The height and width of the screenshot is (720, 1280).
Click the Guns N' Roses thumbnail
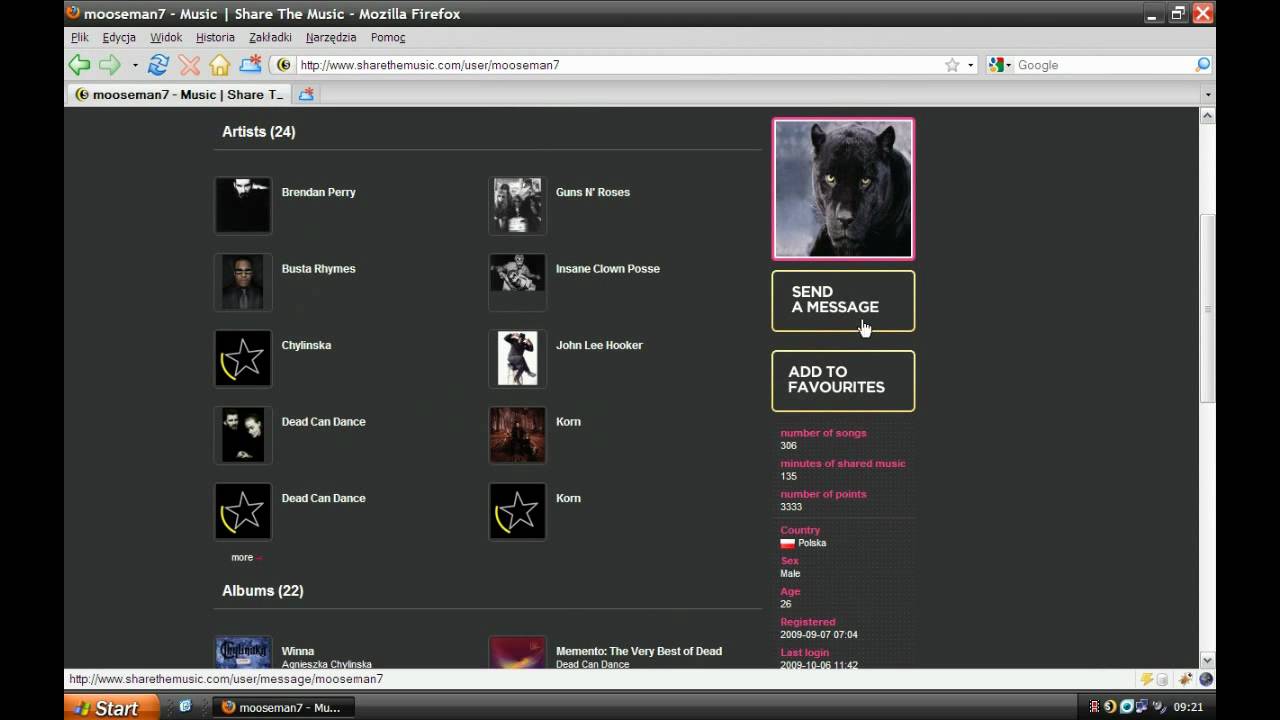coord(517,205)
